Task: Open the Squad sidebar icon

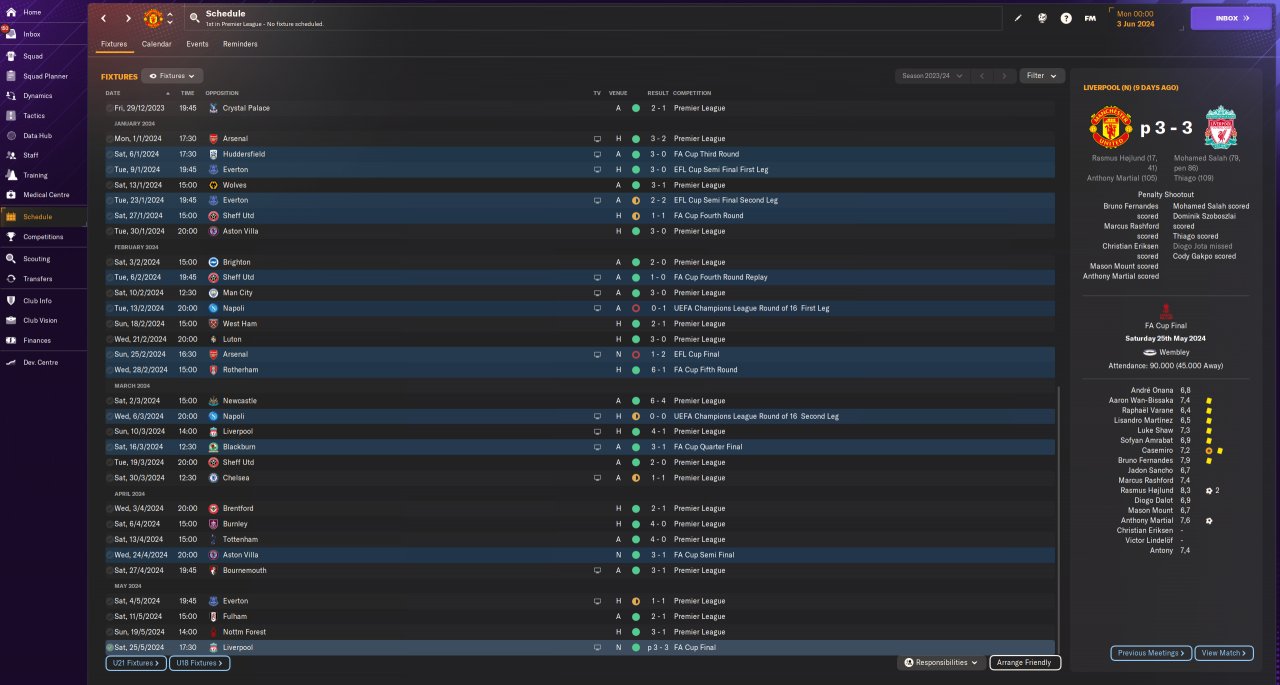Action: (x=11, y=56)
